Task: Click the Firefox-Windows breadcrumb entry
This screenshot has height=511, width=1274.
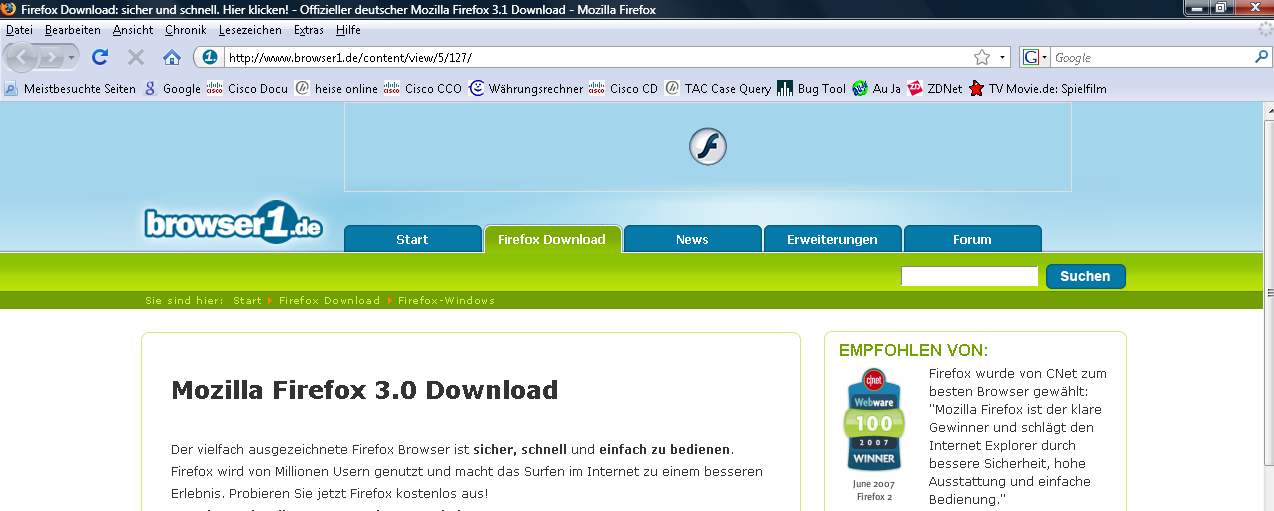Action: click(x=446, y=300)
